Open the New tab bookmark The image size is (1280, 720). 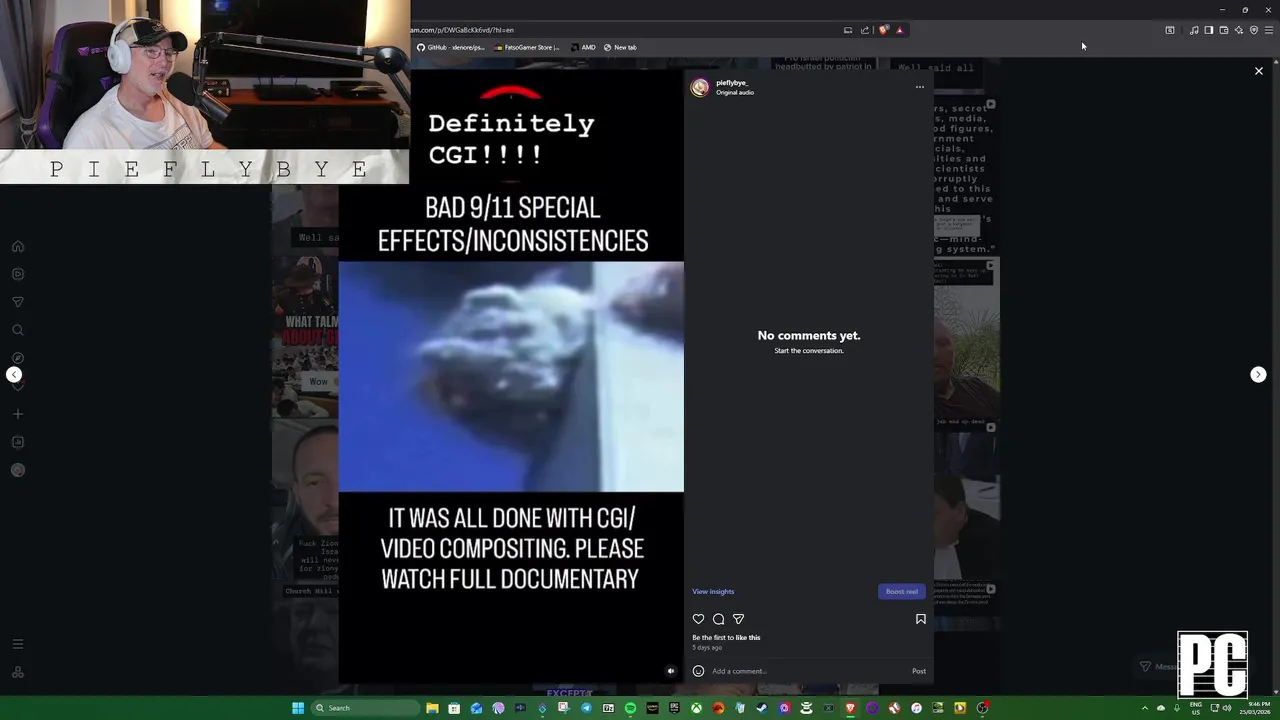point(620,47)
